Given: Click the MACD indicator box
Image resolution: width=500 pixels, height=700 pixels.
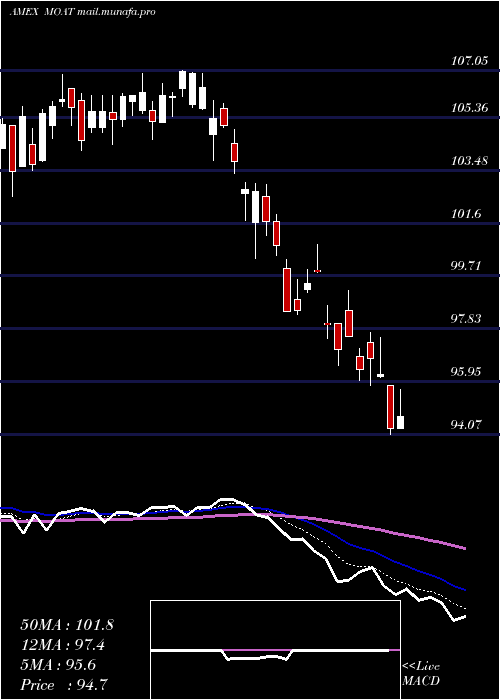Looking at the screenshot, I should tap(275, 650).
